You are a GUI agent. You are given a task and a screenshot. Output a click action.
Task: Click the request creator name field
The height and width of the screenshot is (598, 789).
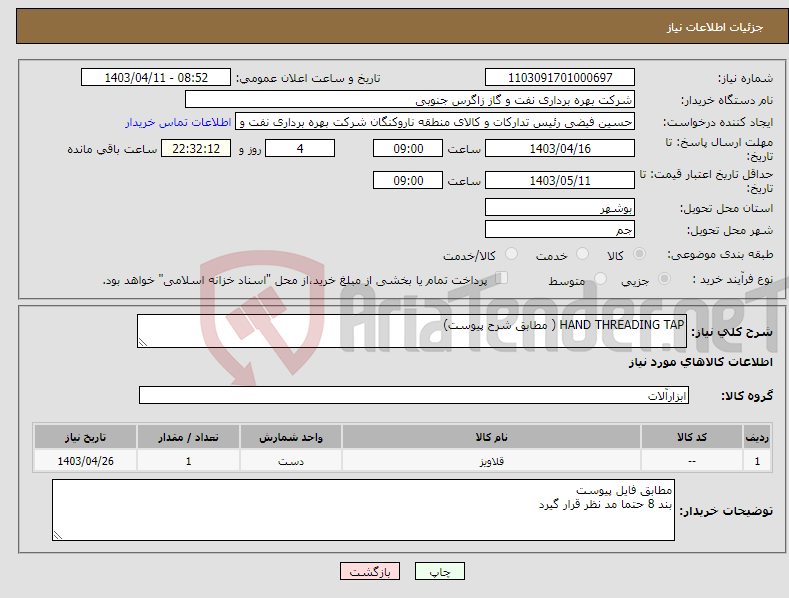435,122
